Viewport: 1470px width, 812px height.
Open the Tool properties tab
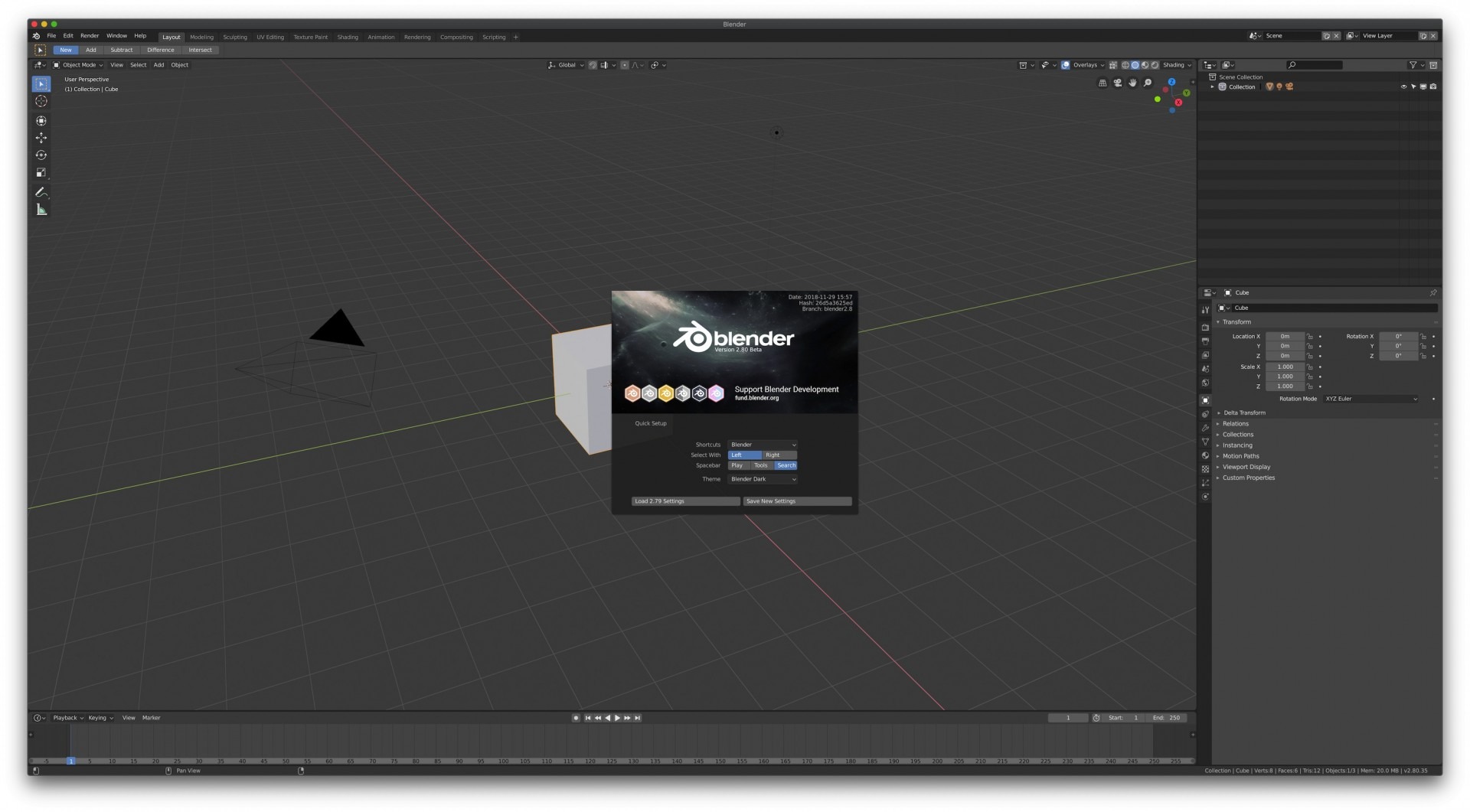[1205, 310]
